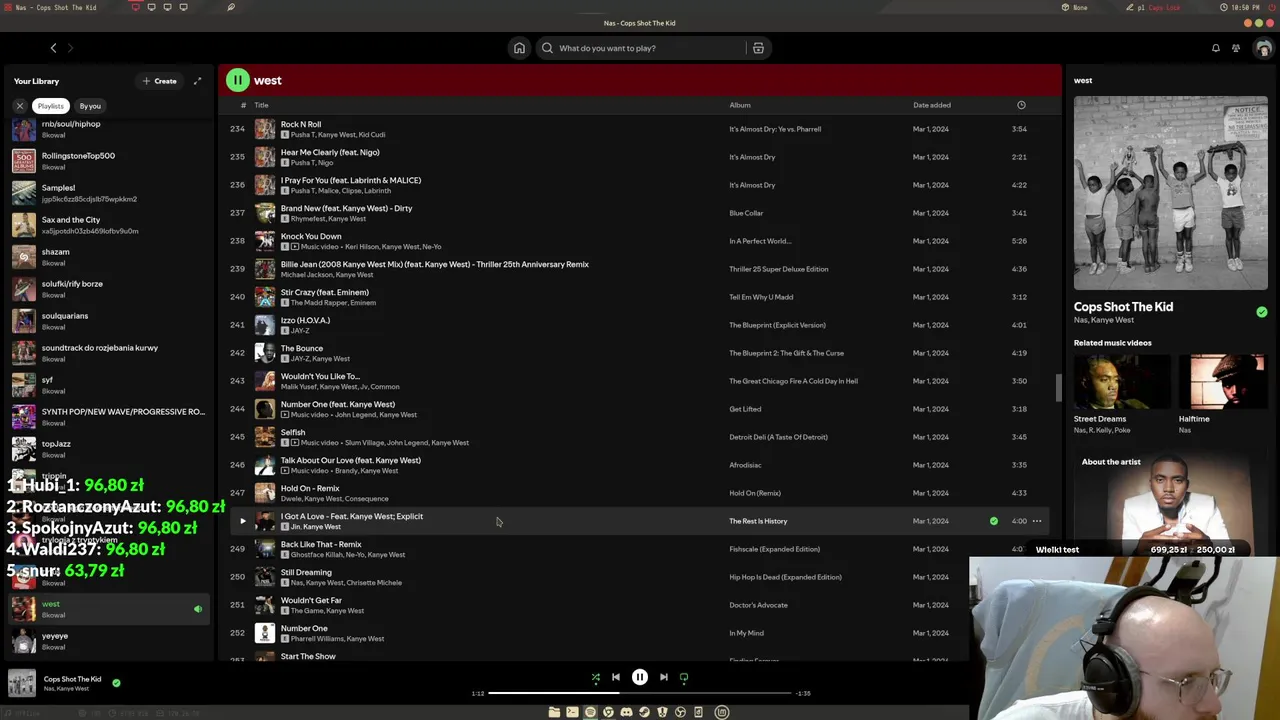1280x720 pixels.
Task: Open 'shazam' playlist
Action: click(108, 257)
